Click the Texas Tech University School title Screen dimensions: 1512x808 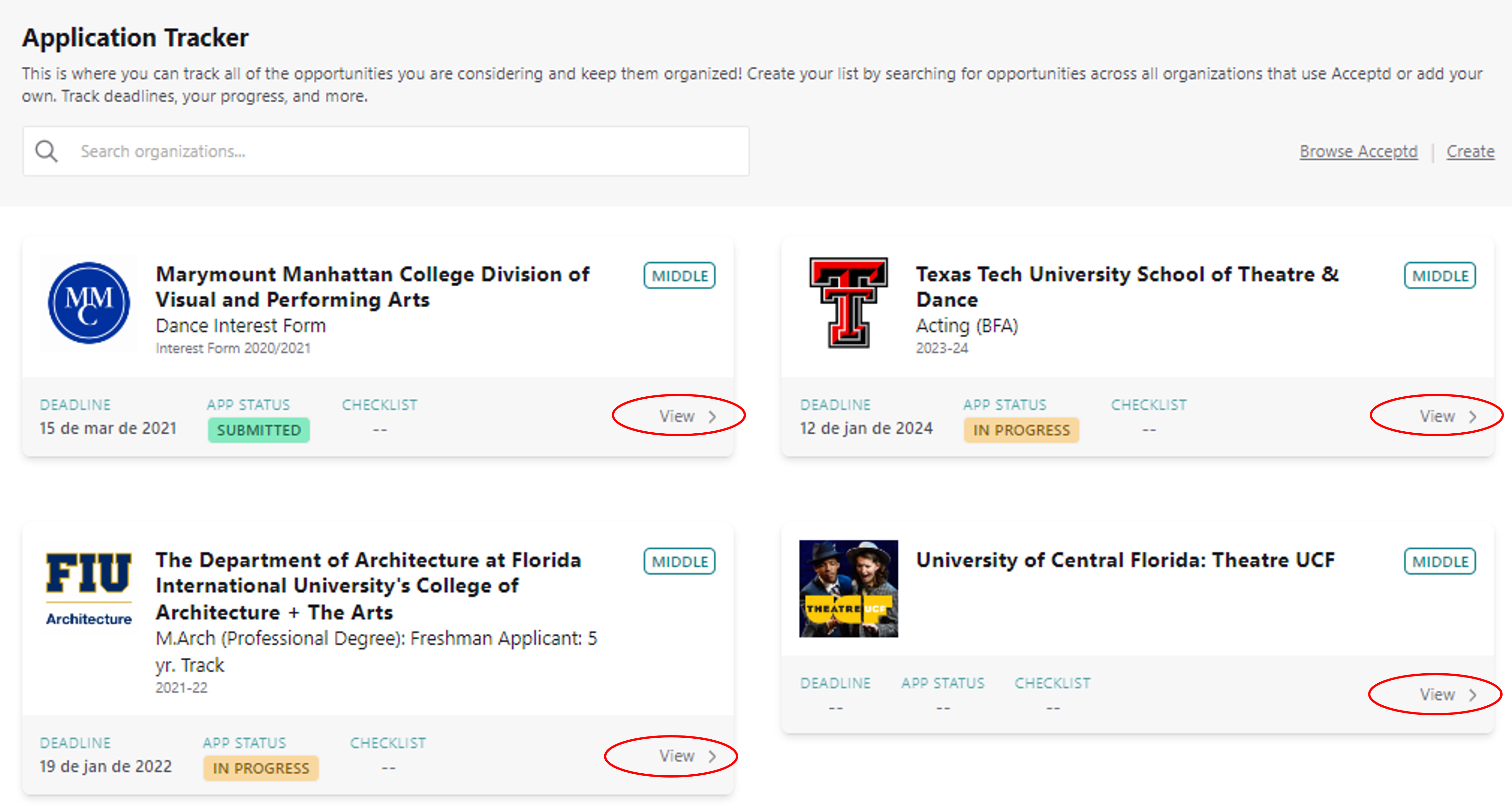1127,286
